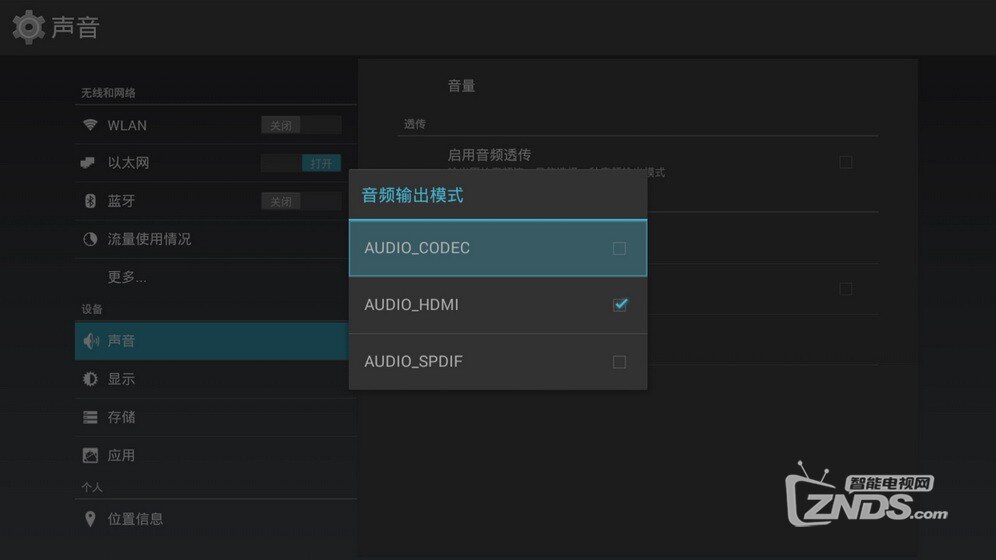This screenshot has width=996, height=560.
Task: Click the settings gear icon in header
Action: (x=28, y=27)
